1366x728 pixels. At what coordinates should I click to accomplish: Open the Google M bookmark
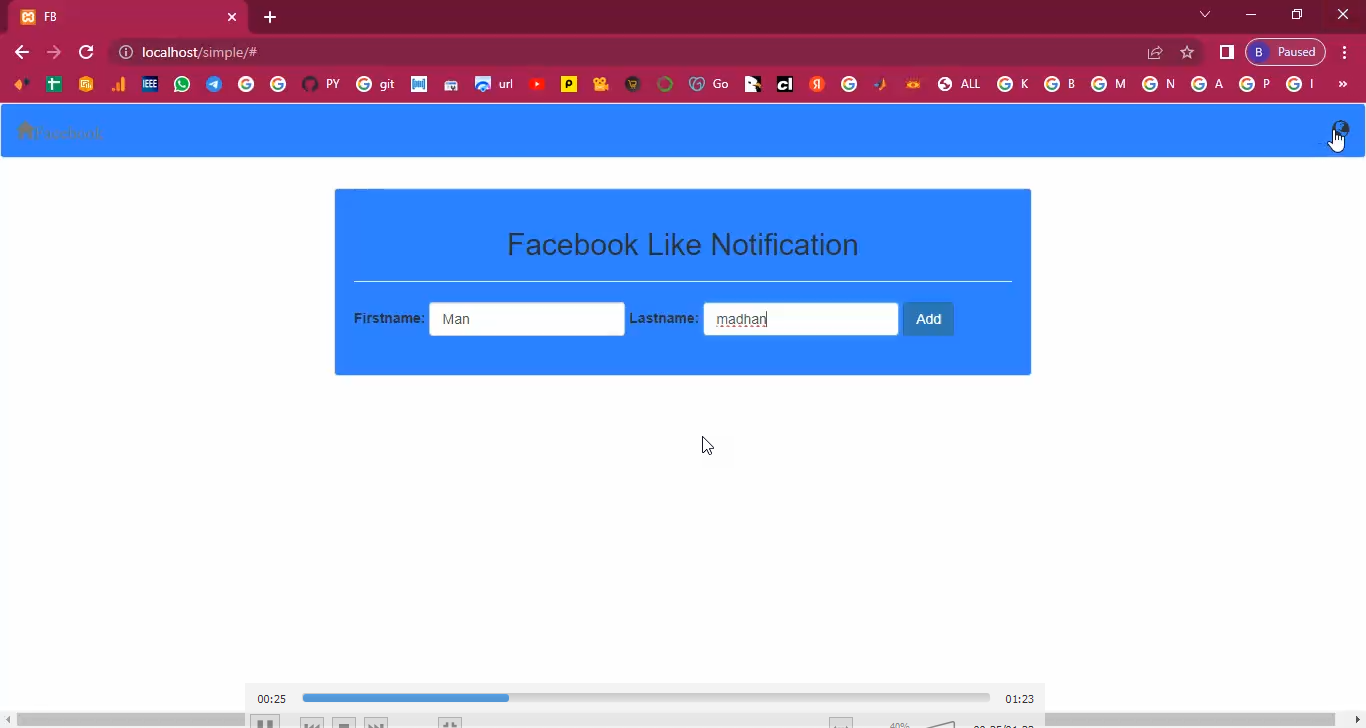1108,84
